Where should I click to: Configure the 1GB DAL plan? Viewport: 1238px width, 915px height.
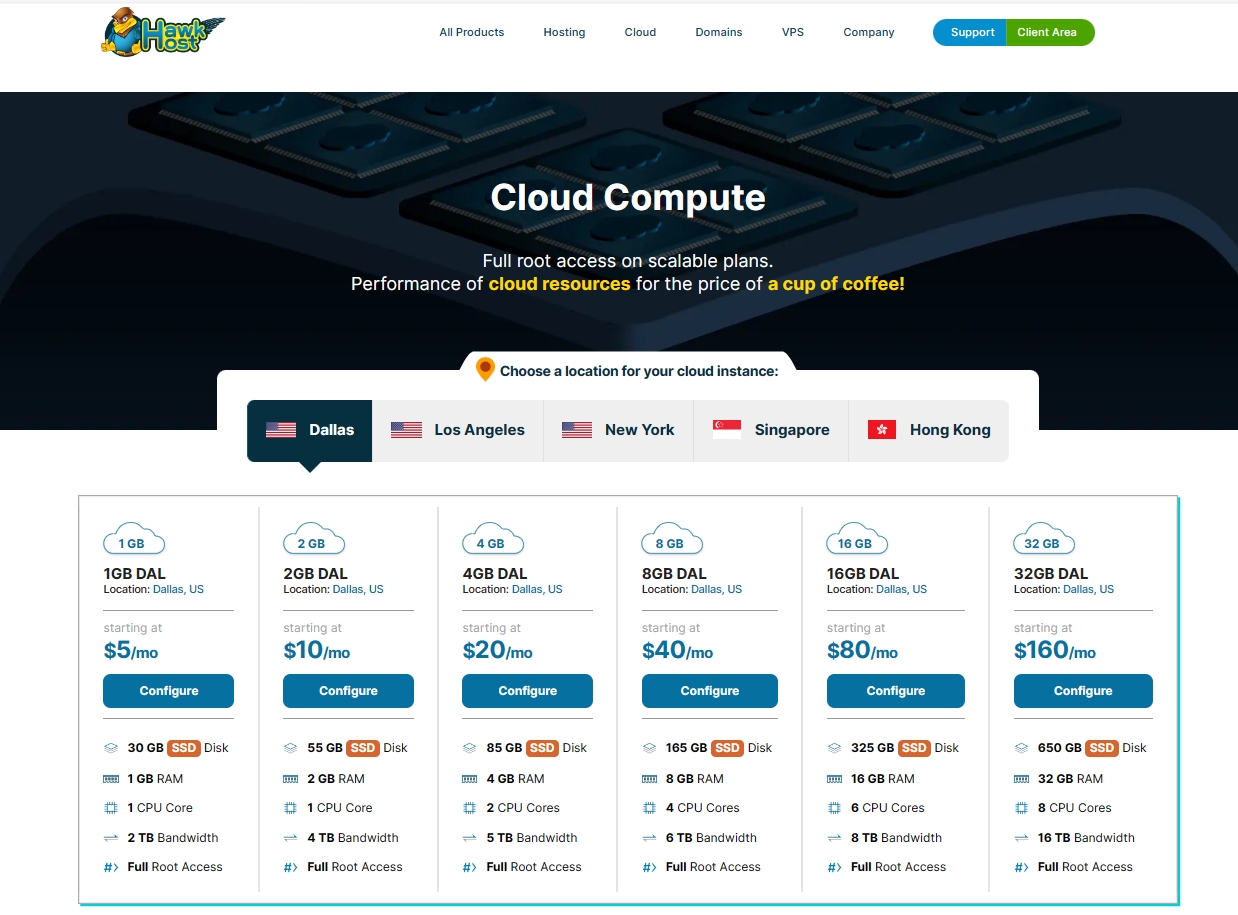pyautogui.click(x=168, y=691)
